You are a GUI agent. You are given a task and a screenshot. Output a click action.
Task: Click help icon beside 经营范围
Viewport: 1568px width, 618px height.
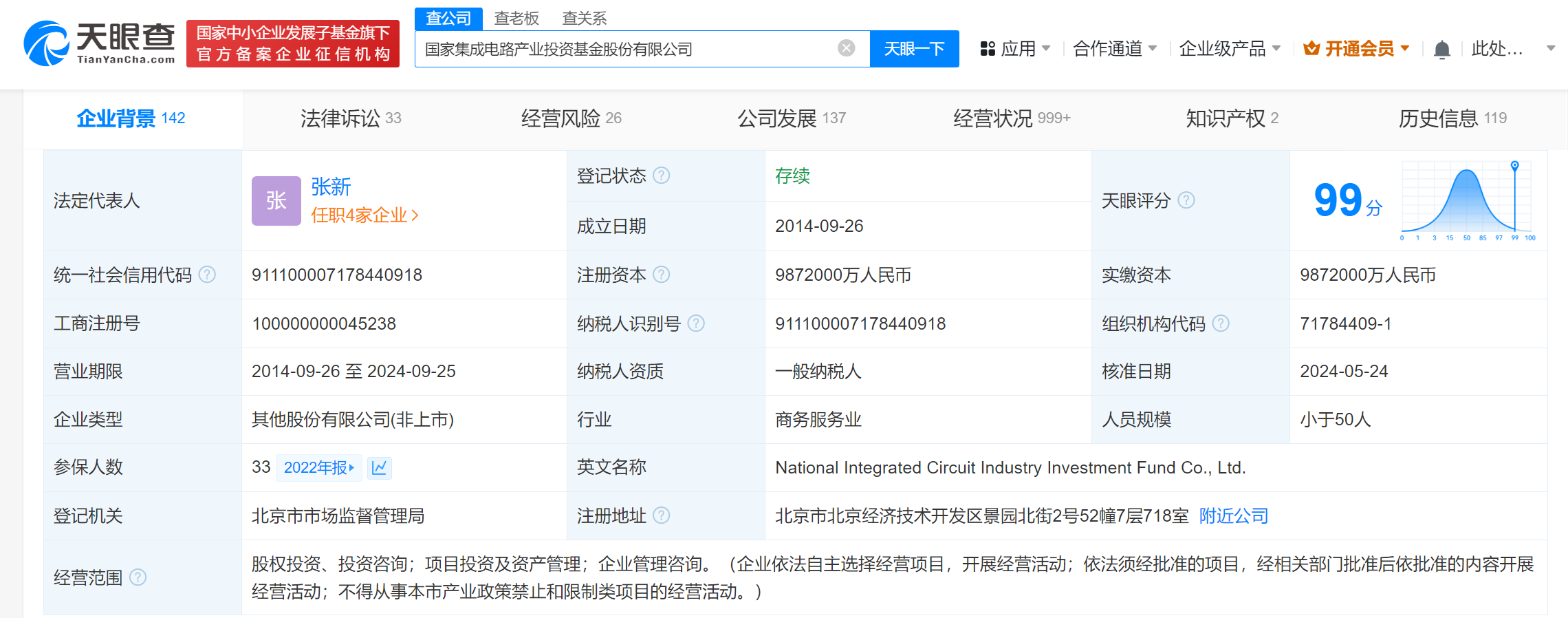(138, 577)
